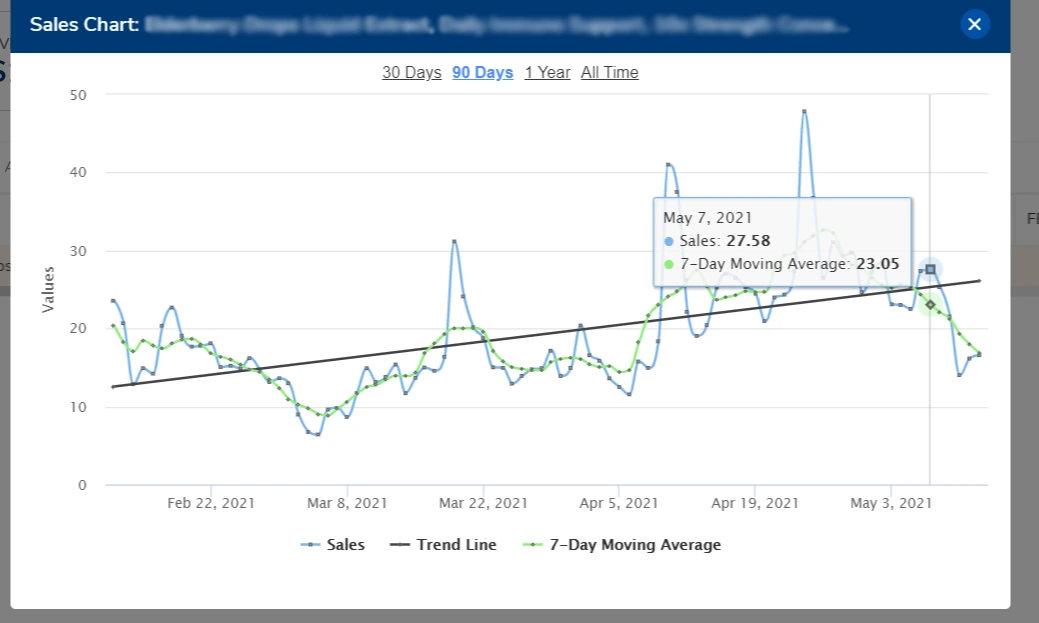Click the blue Sales legend marker icon
The width and height of the screenshot is (1039, 623).
point(312,545)
